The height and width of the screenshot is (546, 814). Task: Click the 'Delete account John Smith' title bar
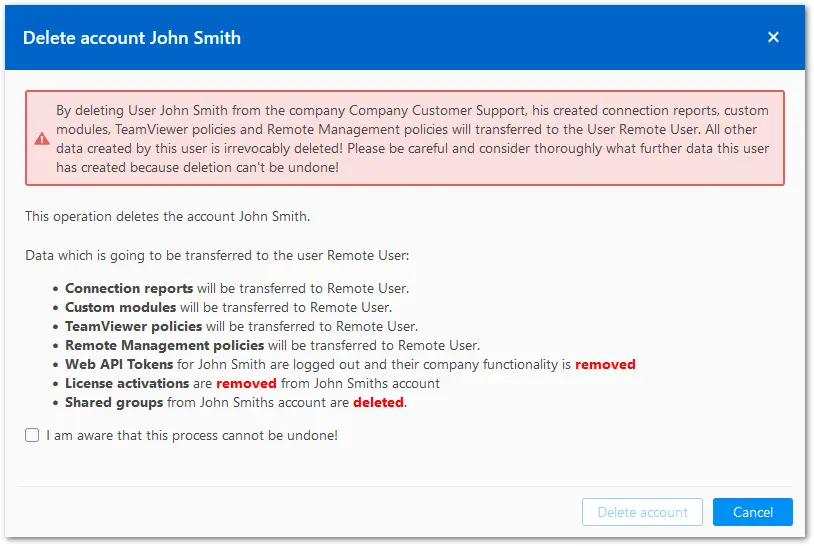pyautogui.click(x=405, y=37)
